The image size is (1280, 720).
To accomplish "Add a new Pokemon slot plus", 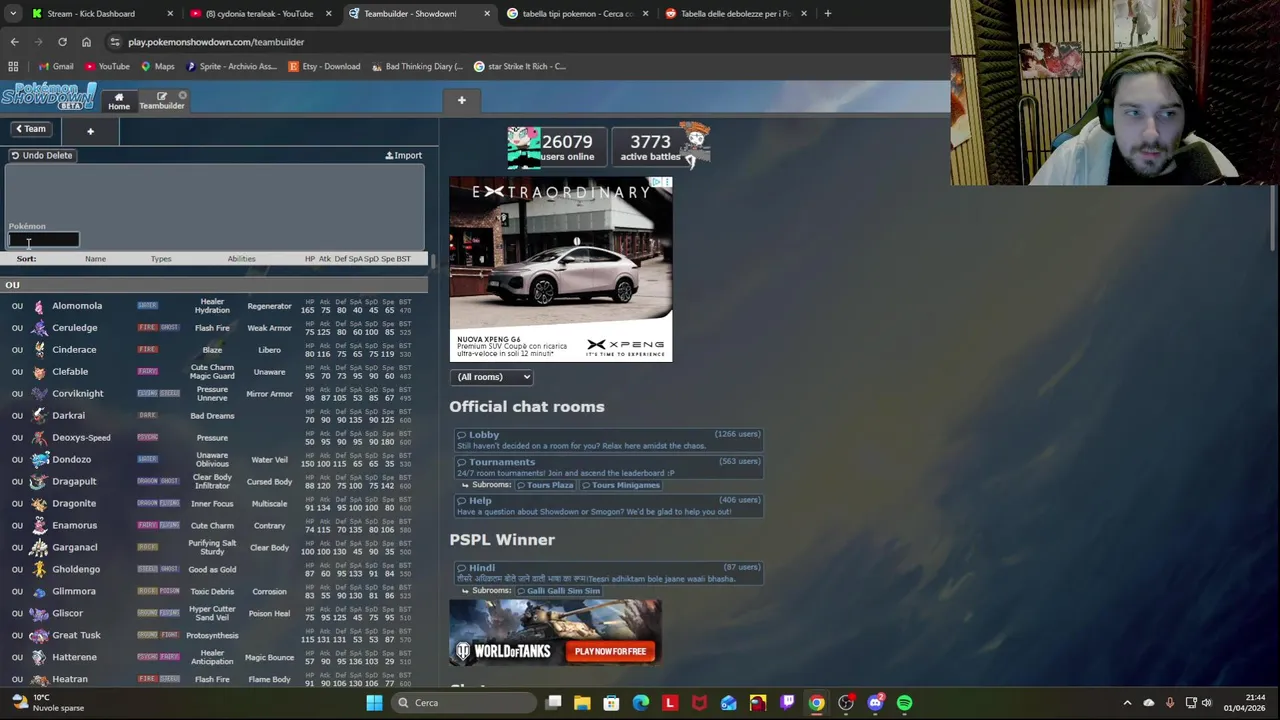I will coord(90,131).
